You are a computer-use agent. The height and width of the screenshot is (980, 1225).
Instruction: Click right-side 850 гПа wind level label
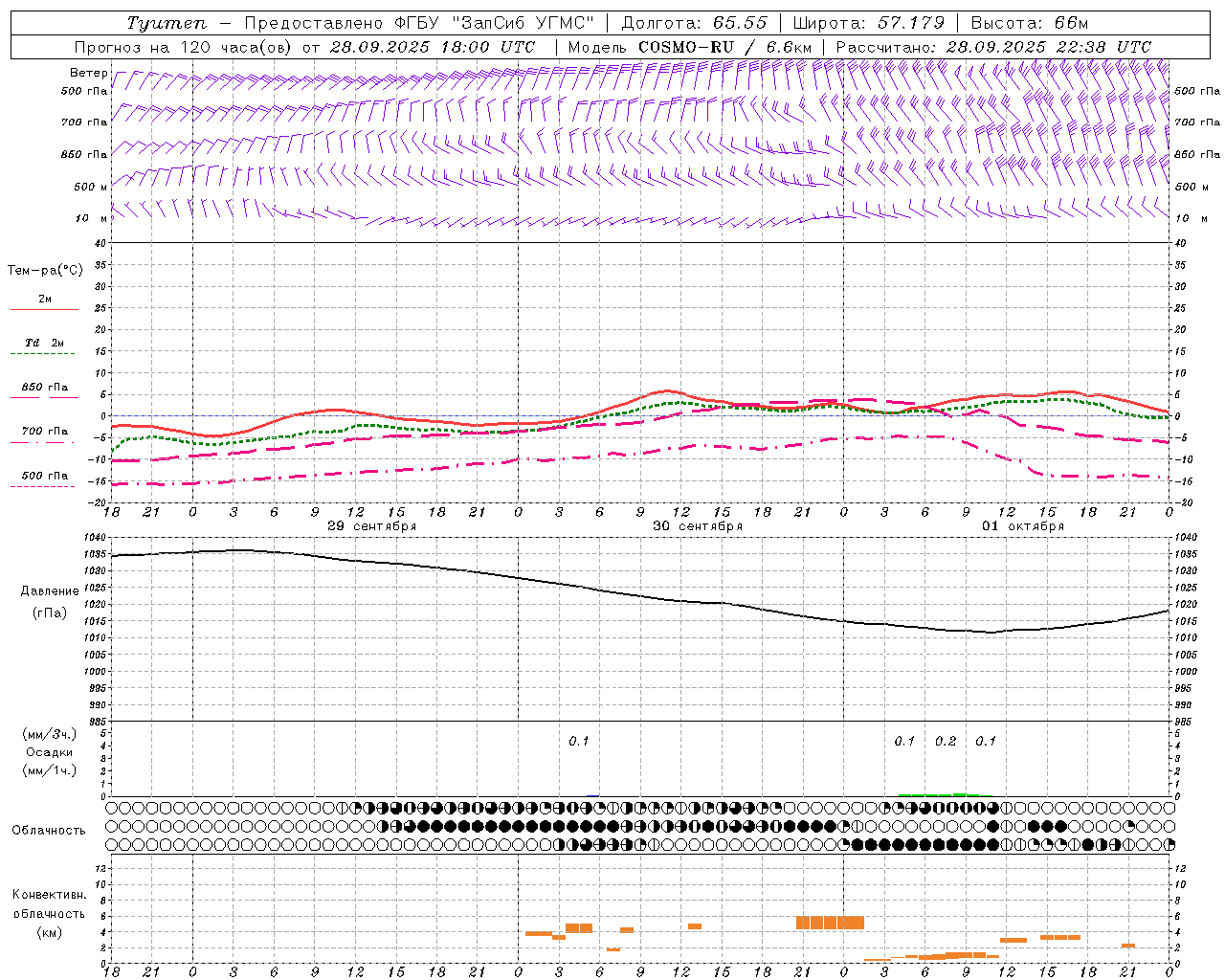point(1197,154)
